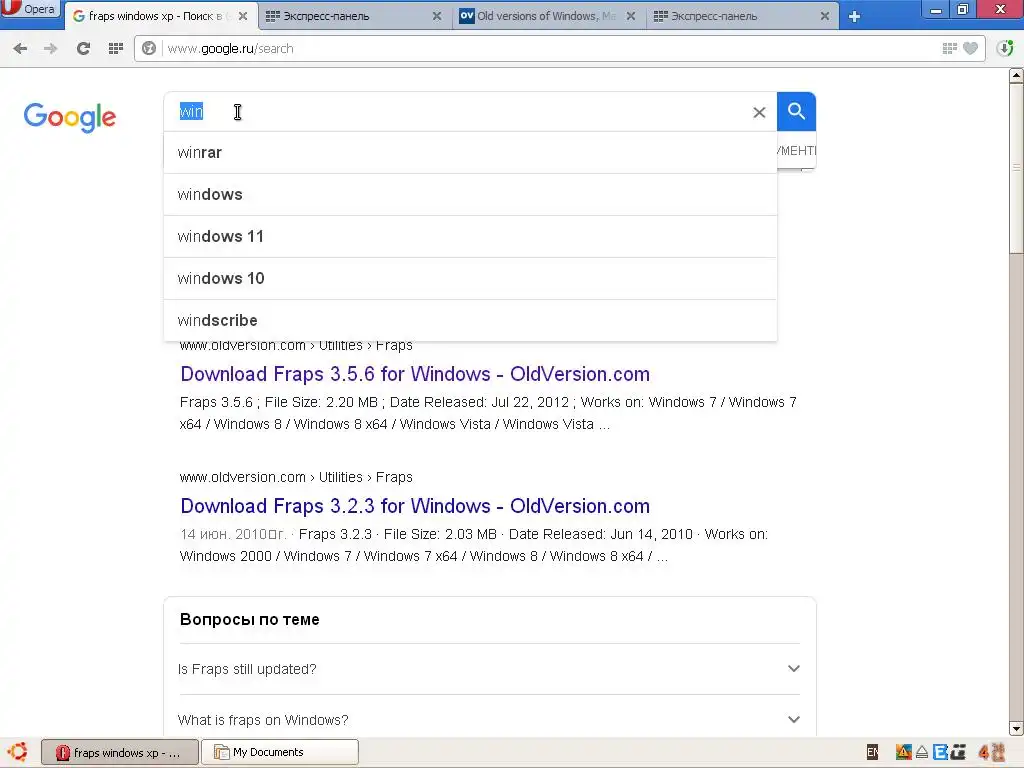Choose the windscribe suggestion

click(470, 320)
